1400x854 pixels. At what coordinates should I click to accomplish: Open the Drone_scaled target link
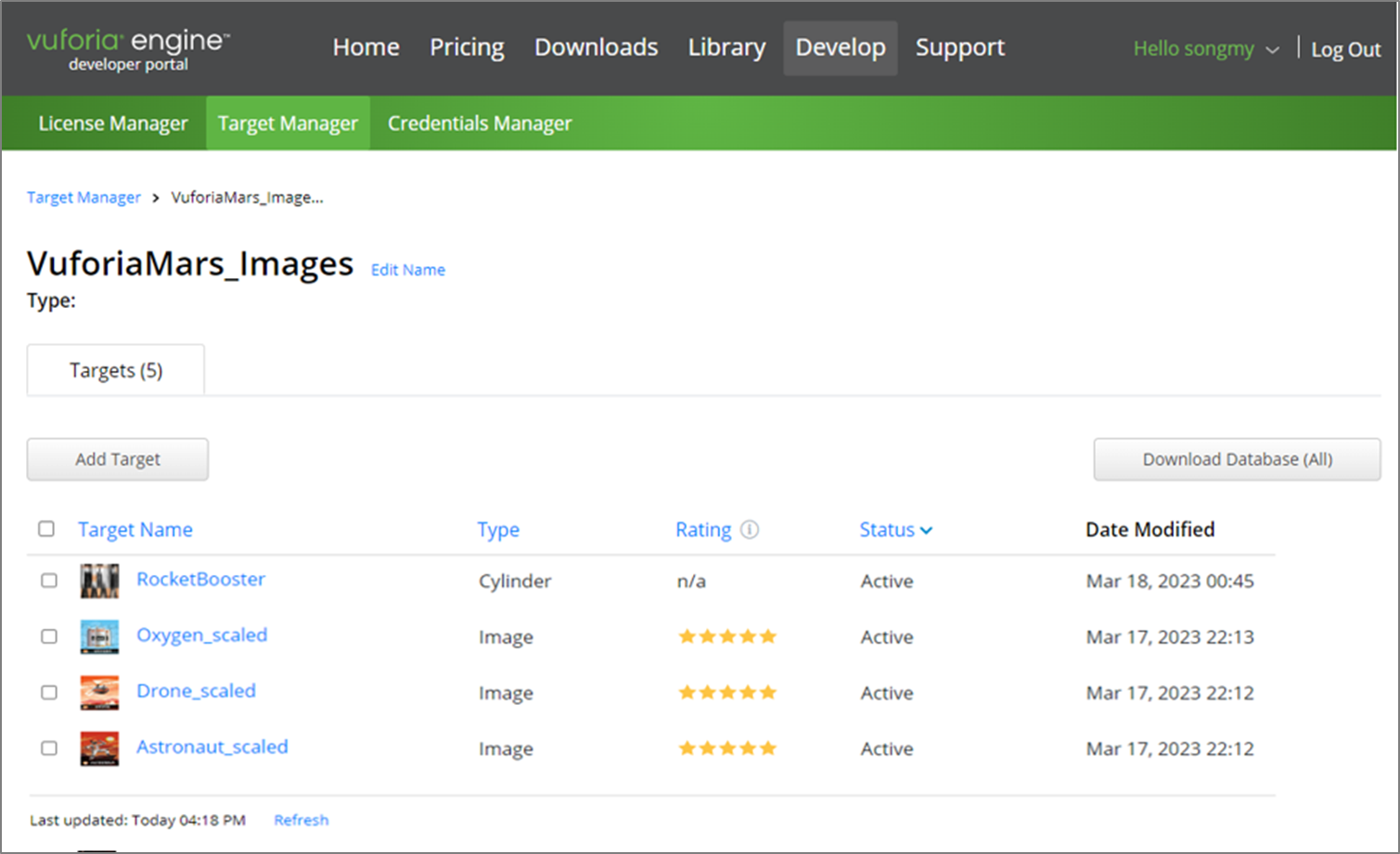(x=196, y=691)
